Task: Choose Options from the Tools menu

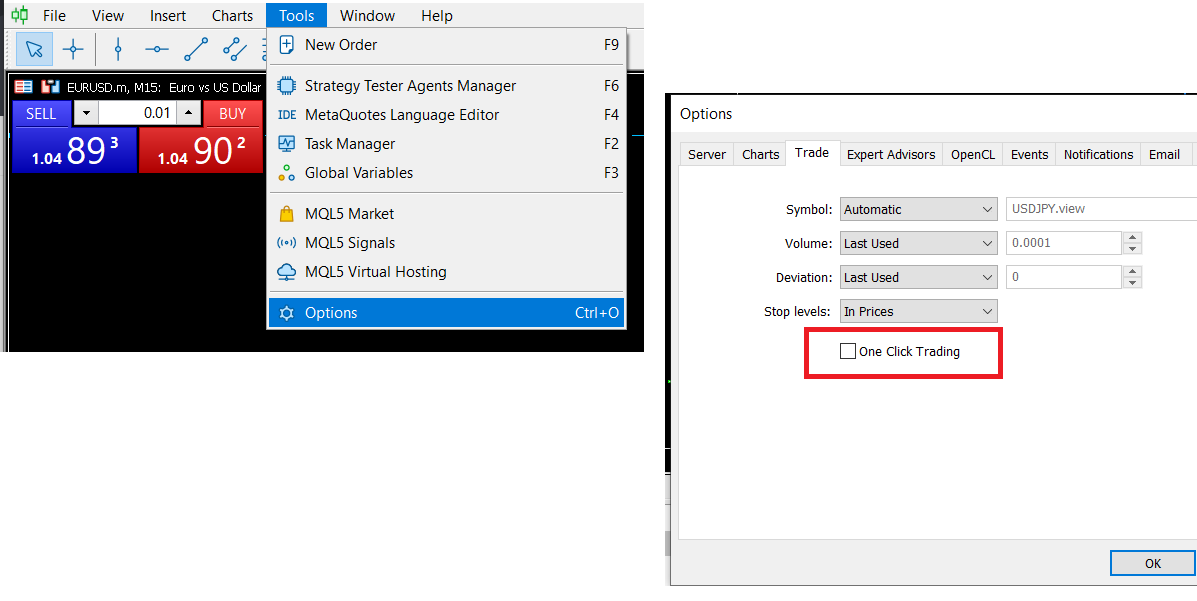Action: [x=331, y=313]
